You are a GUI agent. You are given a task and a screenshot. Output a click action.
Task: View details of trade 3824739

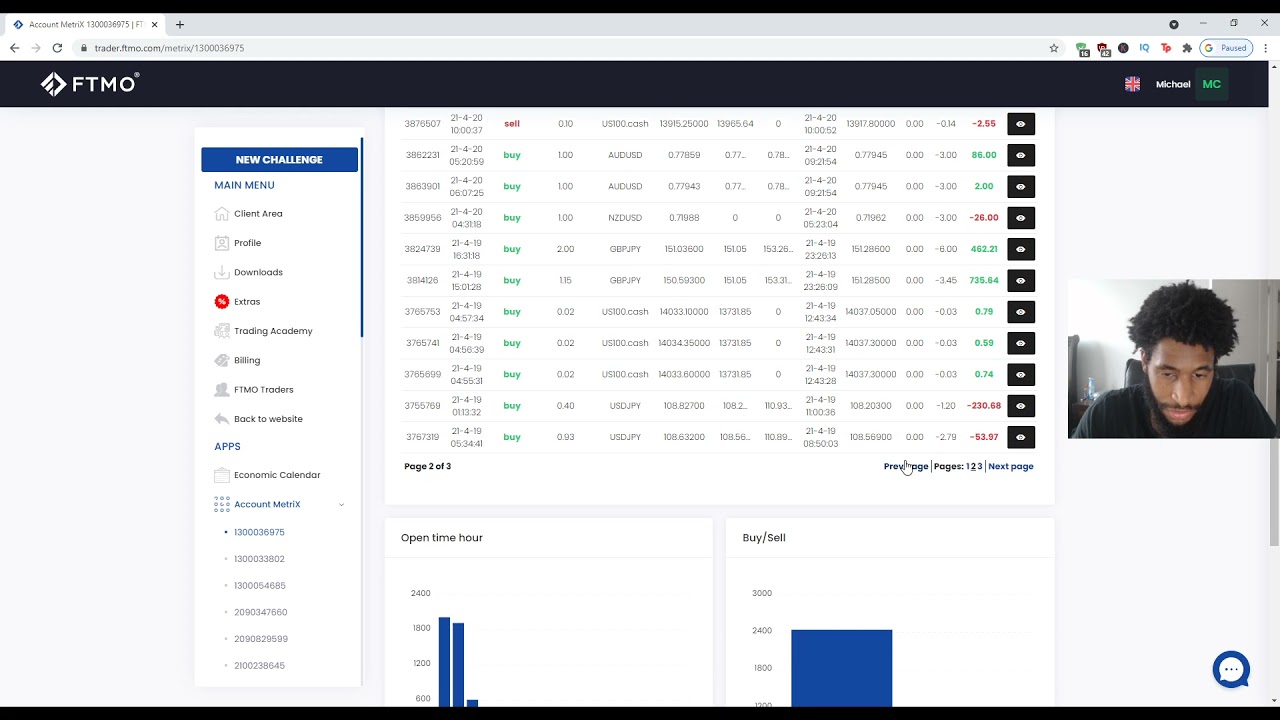tap(1020, 249)
